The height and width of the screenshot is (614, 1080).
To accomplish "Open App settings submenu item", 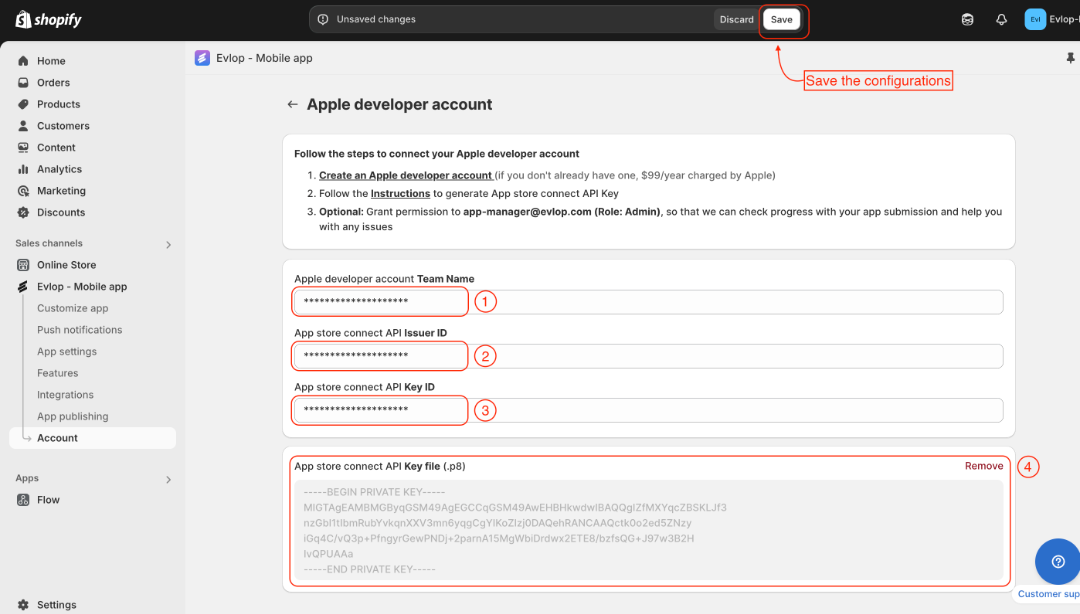I will 67,351.
